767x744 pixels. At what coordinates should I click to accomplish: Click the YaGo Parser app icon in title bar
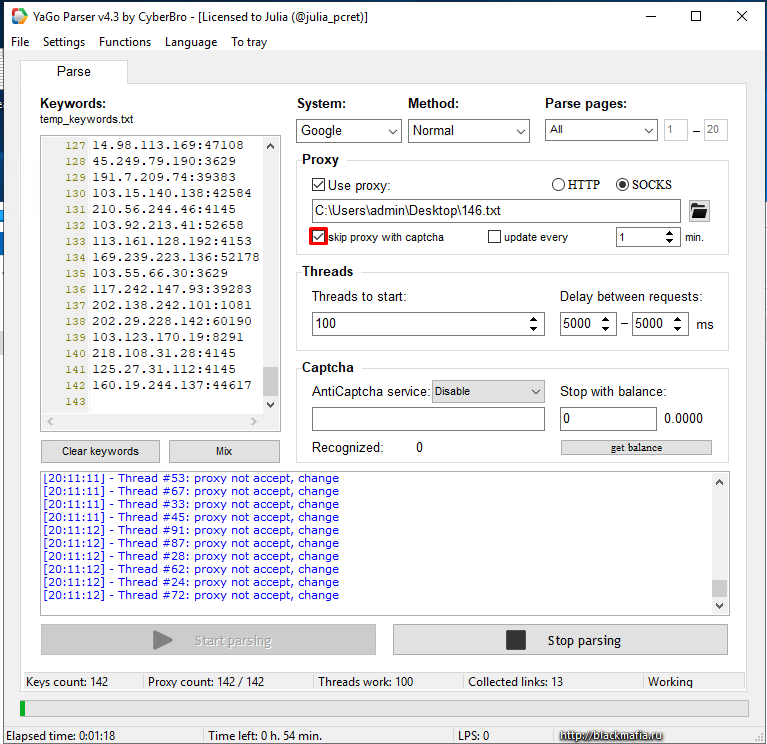19,16
